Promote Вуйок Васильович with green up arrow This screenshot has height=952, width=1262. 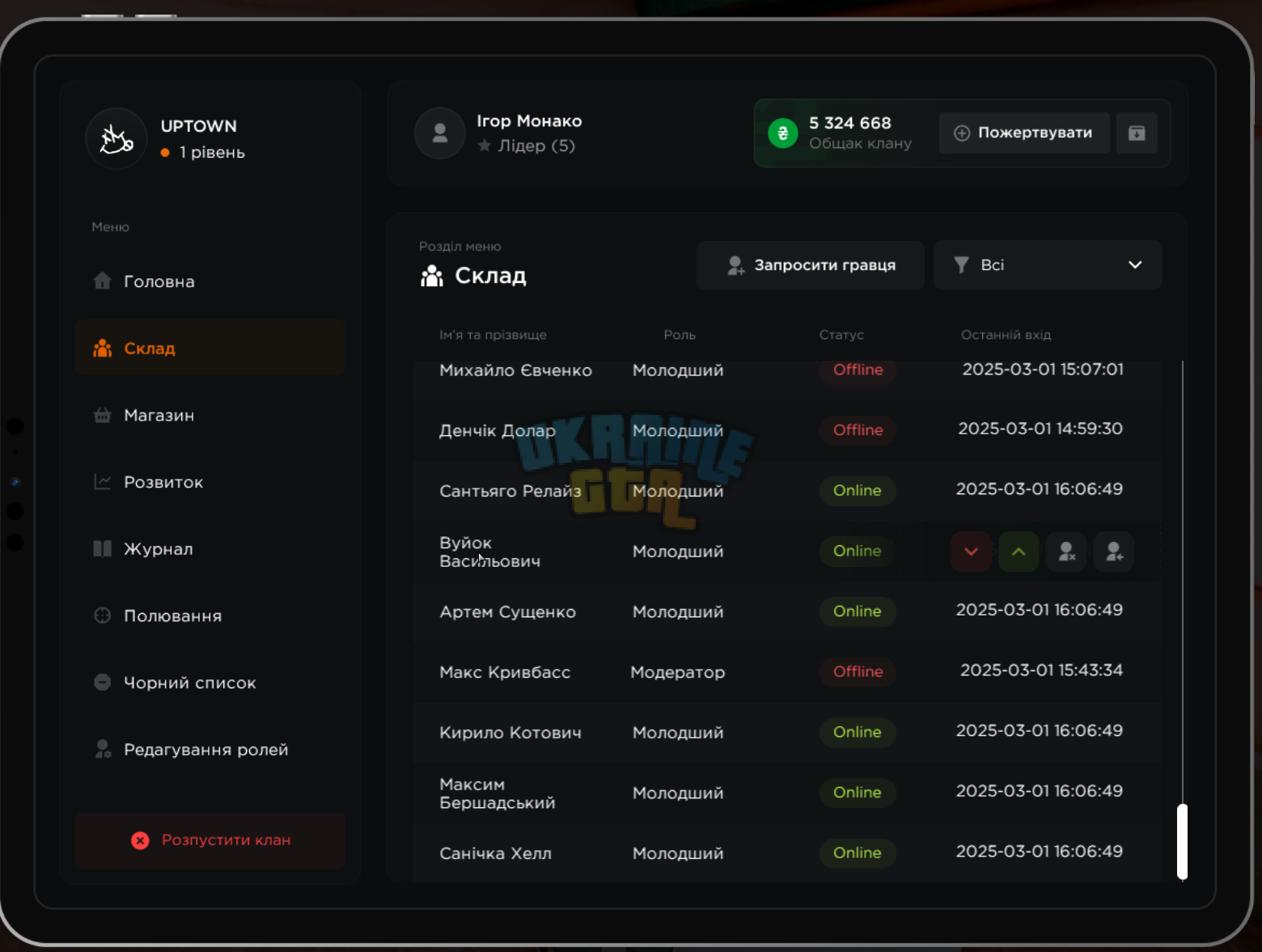[x=1018, y=552]
